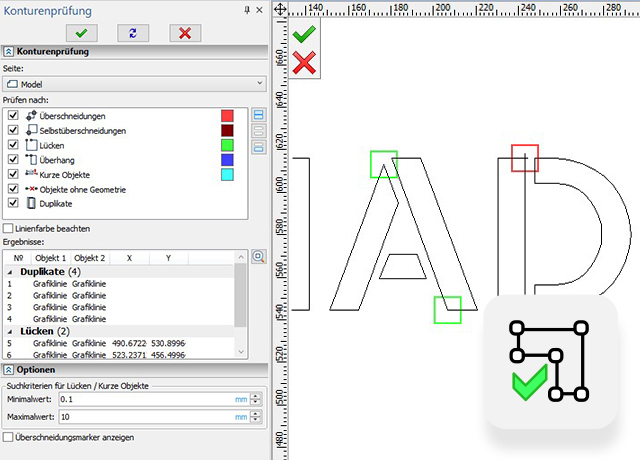Click the top blue select-all list button
Screen dimensions: 640x460
(x=258, y=115)
